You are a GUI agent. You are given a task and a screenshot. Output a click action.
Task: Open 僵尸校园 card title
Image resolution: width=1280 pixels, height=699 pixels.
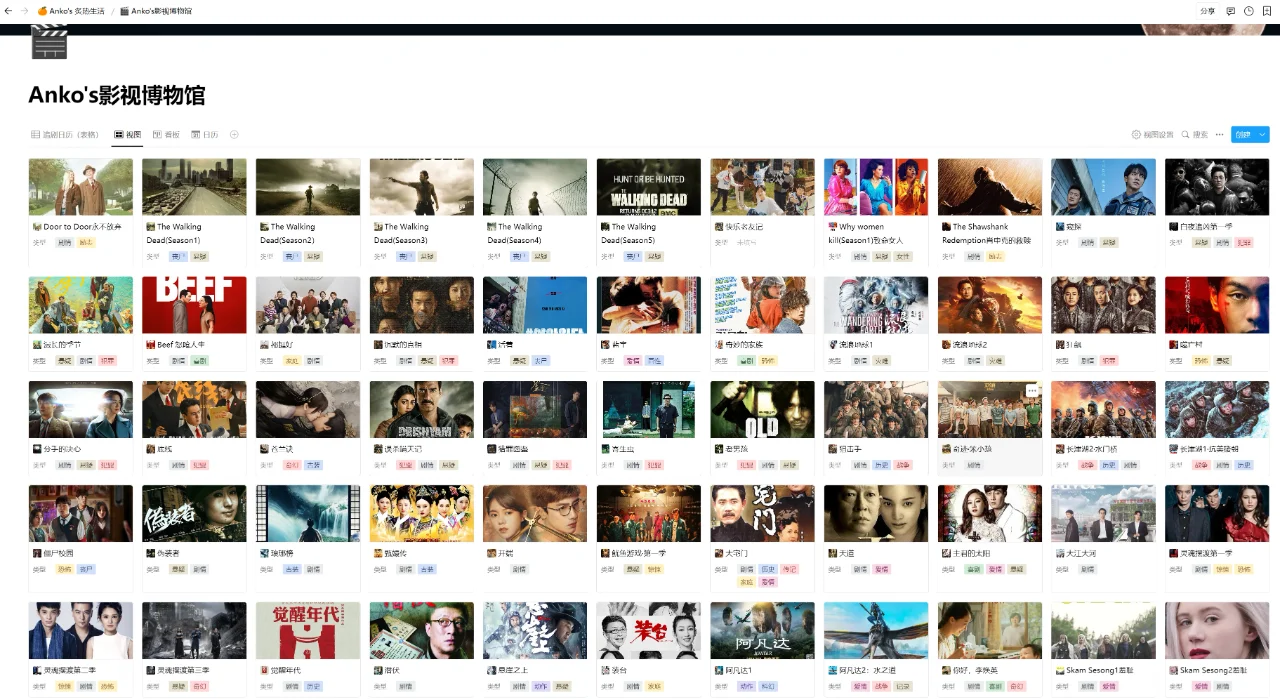tap(58, 553)
